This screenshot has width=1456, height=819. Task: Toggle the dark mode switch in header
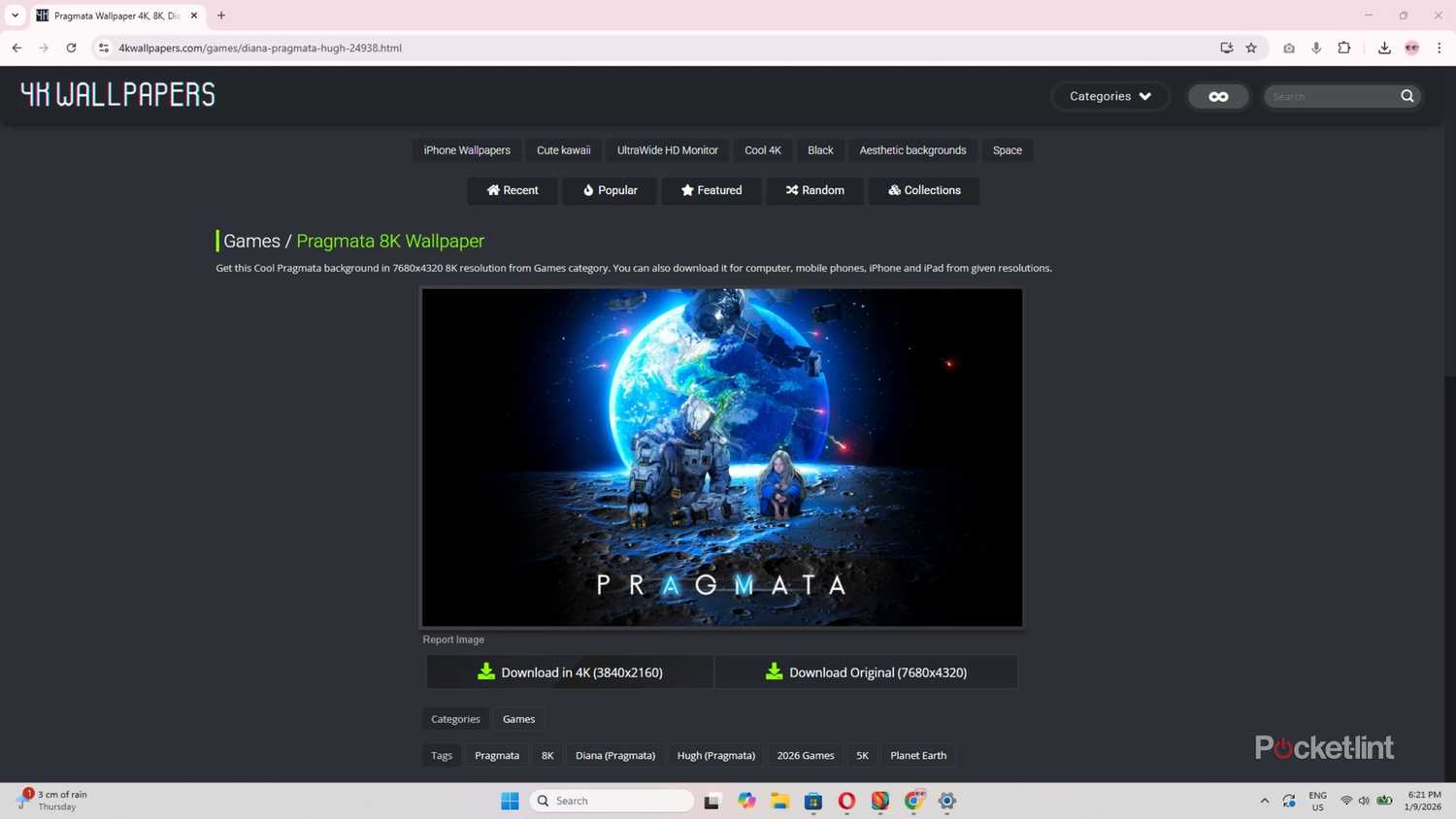pyautogui.click(x=1218, y=96)
